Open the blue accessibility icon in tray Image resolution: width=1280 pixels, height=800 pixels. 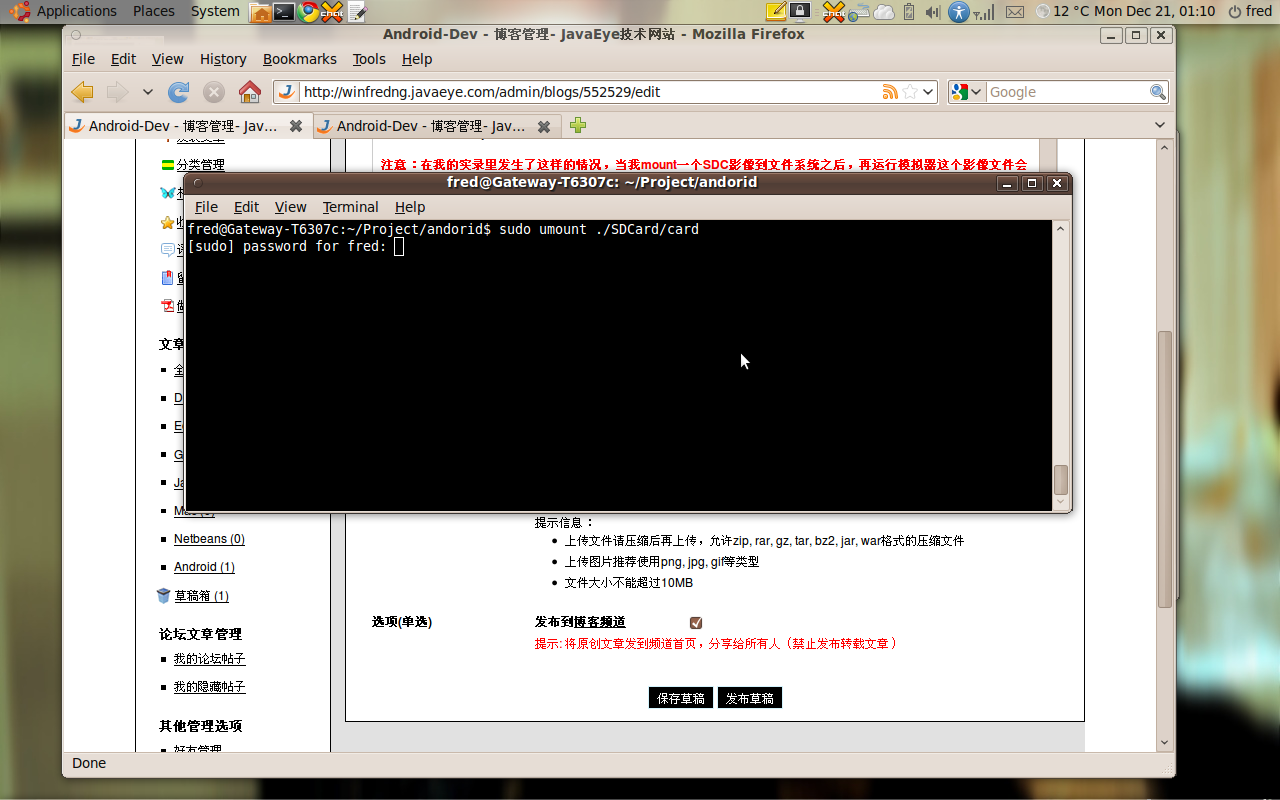[959, 12]
